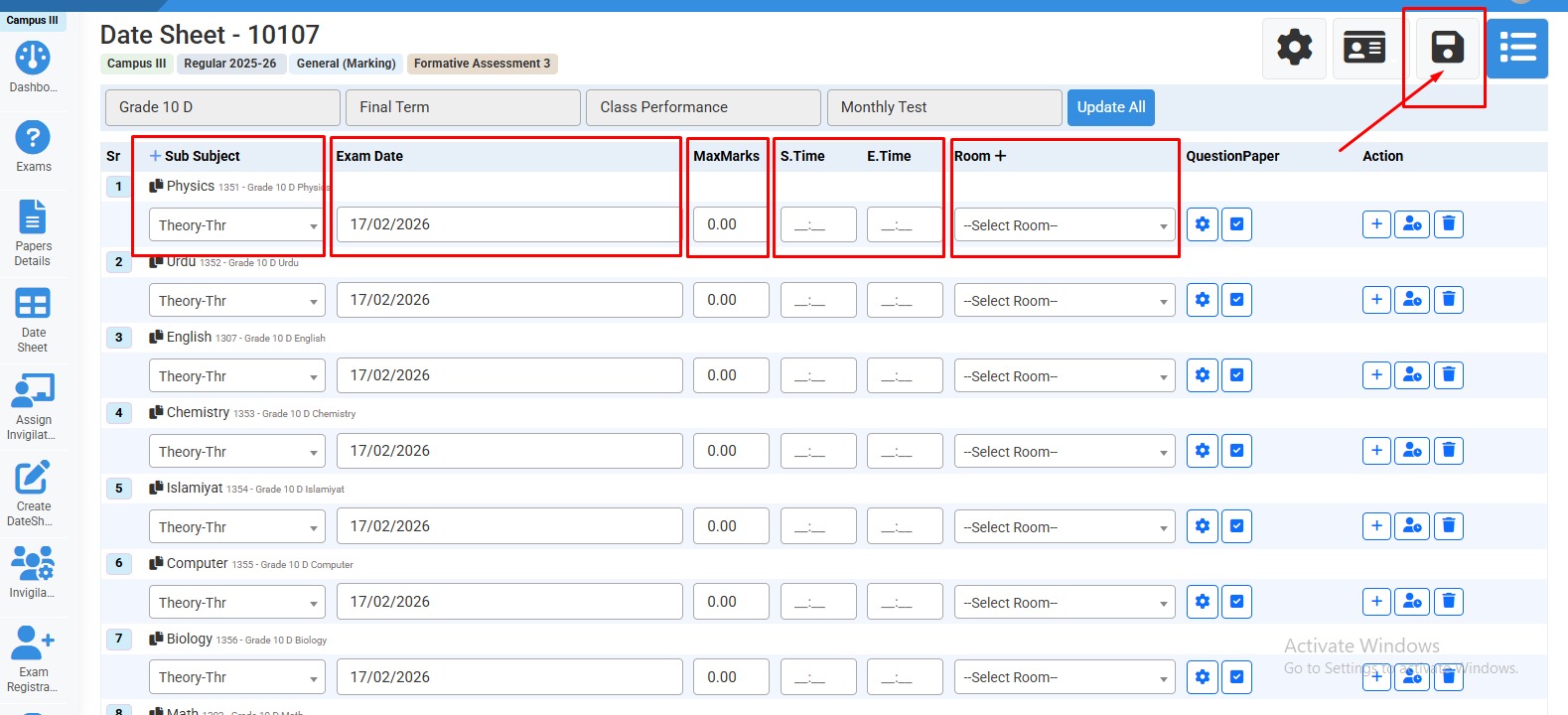Open Create DateSheet in the sidebar

[x=33, y=493]
